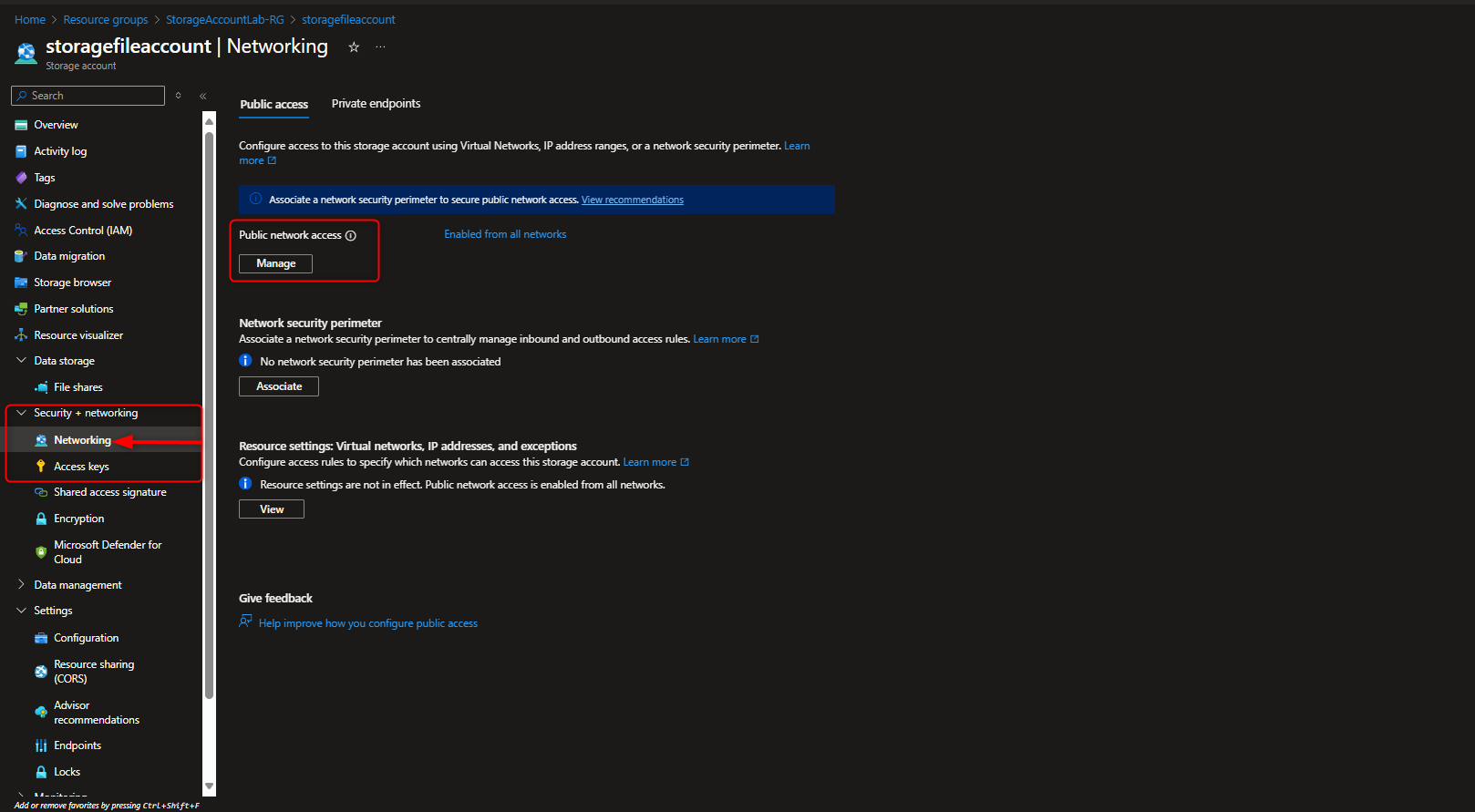Click the Home breadcrumb
The height and width of the screenshot is (812, 1475).
click(x=30, y=20)
